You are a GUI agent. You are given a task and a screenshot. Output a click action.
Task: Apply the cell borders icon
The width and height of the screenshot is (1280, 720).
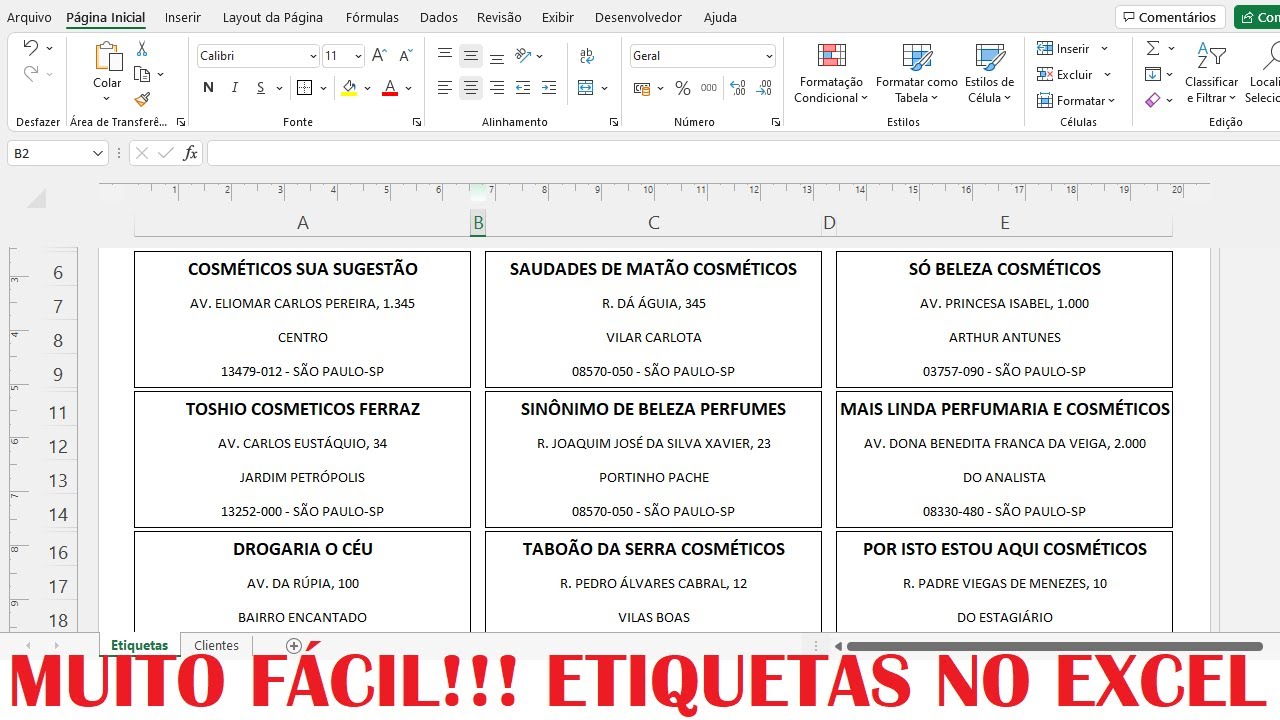305,88
